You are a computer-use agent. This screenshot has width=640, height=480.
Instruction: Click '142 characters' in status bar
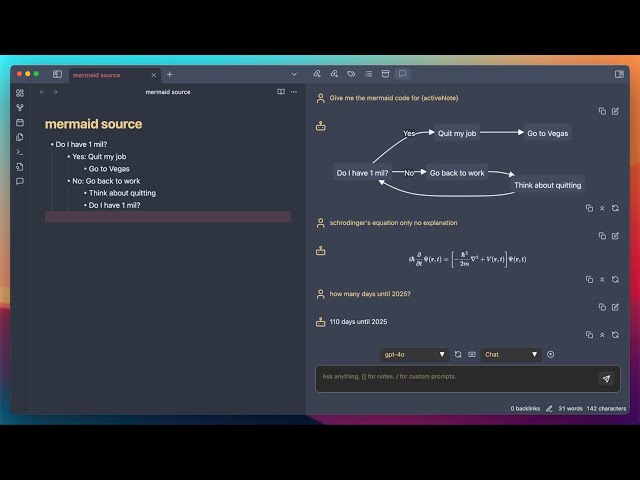tap(606, 409)
